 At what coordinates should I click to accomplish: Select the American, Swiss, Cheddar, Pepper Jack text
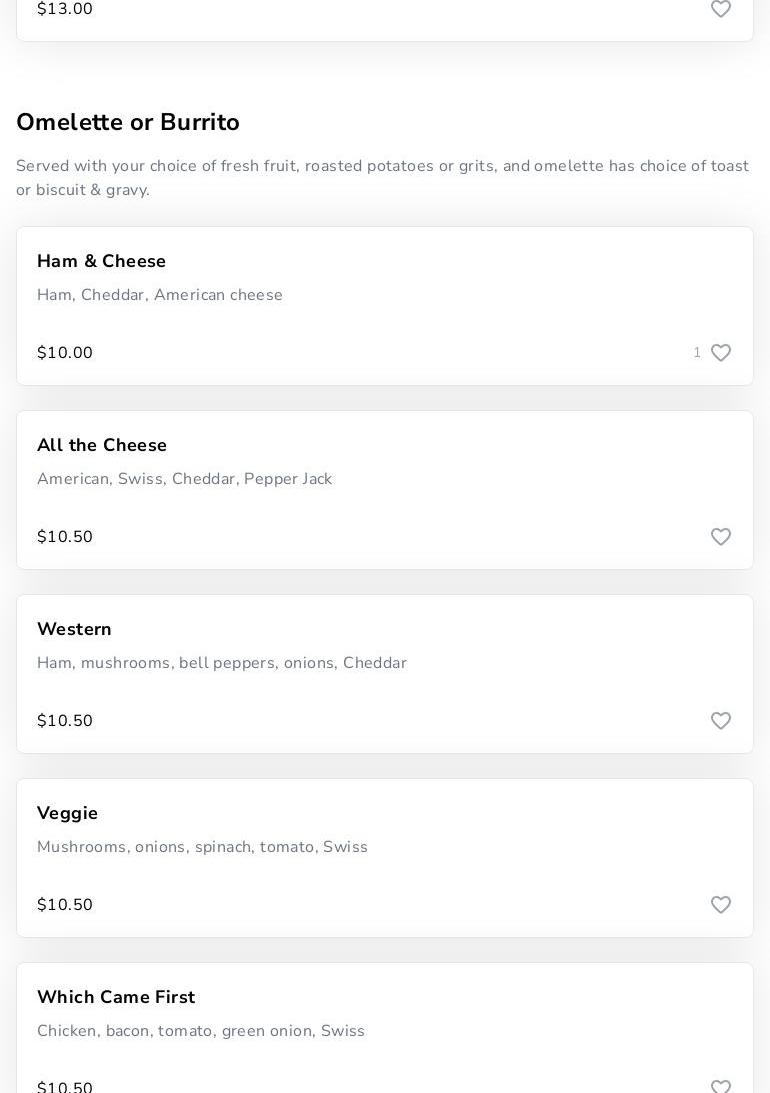click(184, 479)
